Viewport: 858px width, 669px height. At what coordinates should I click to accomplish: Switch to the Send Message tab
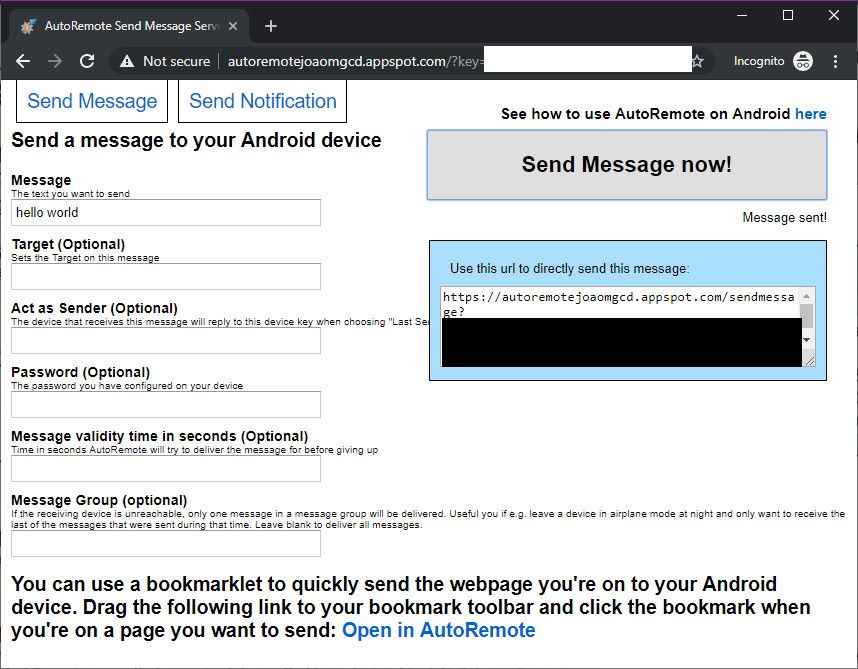click(92, 101)
